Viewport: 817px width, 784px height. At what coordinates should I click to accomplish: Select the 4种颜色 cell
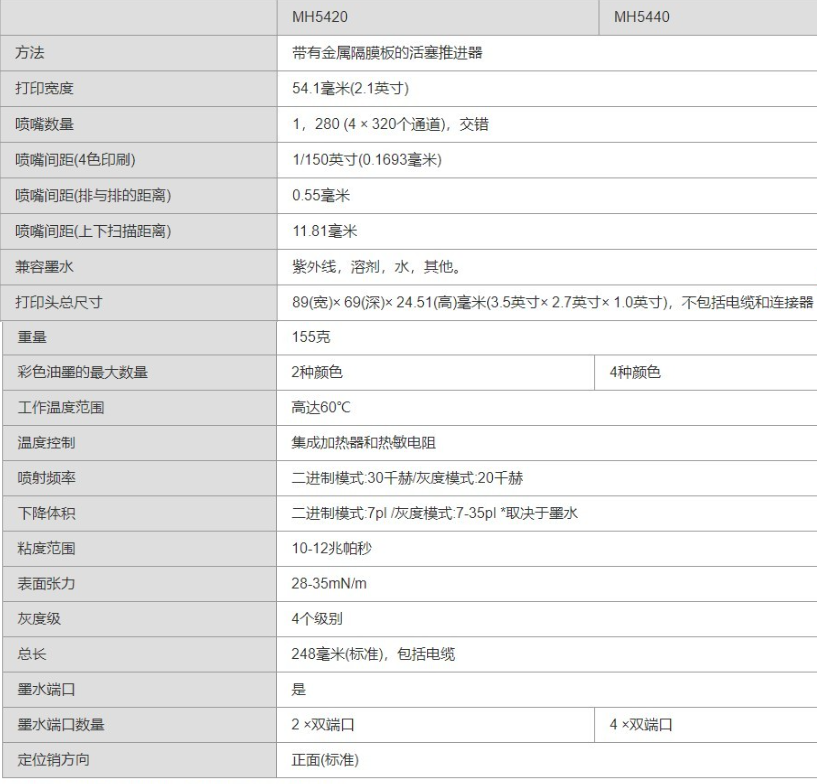pos(635,372)
